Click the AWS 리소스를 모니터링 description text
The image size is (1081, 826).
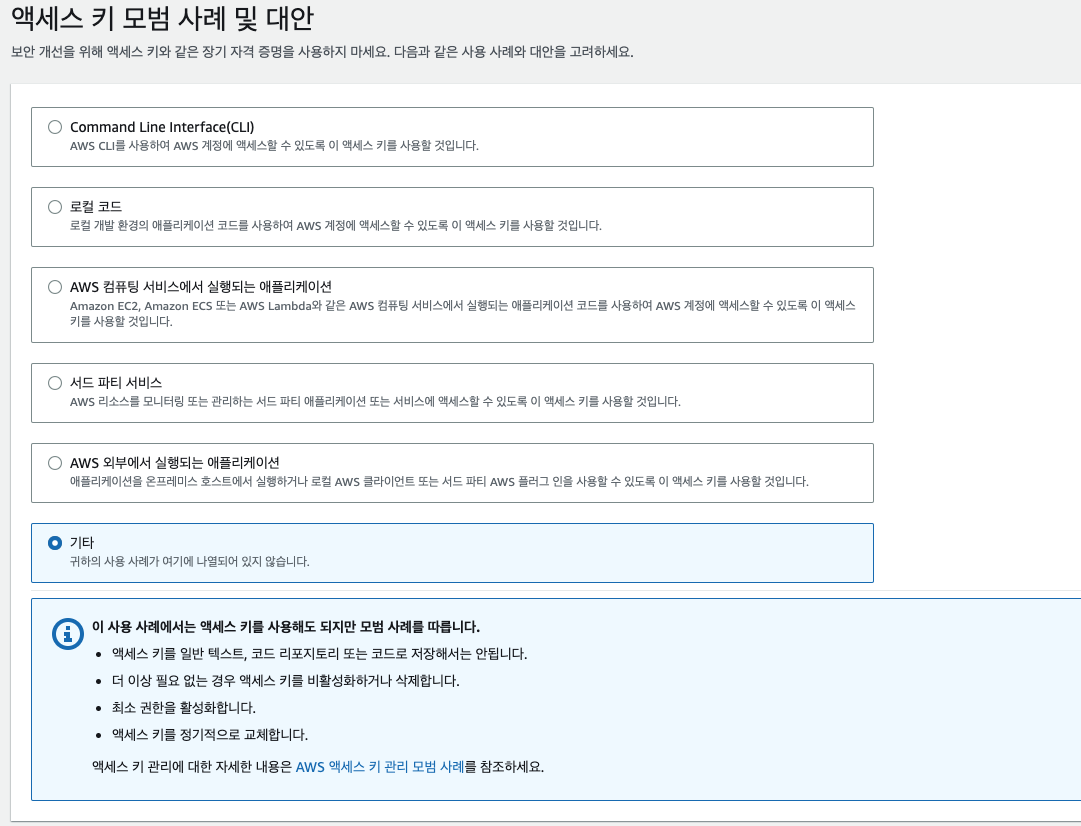(x=375, y=401)
